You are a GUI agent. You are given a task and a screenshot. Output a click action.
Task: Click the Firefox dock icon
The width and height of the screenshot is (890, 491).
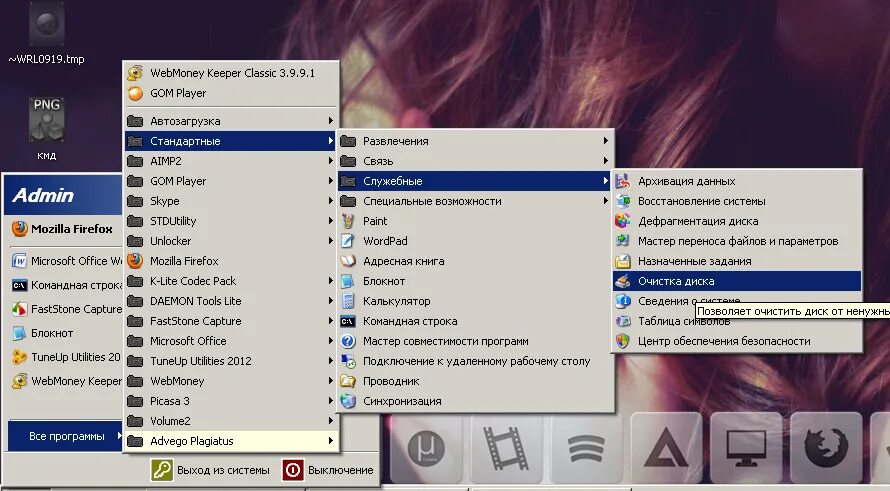click(826, 447)
